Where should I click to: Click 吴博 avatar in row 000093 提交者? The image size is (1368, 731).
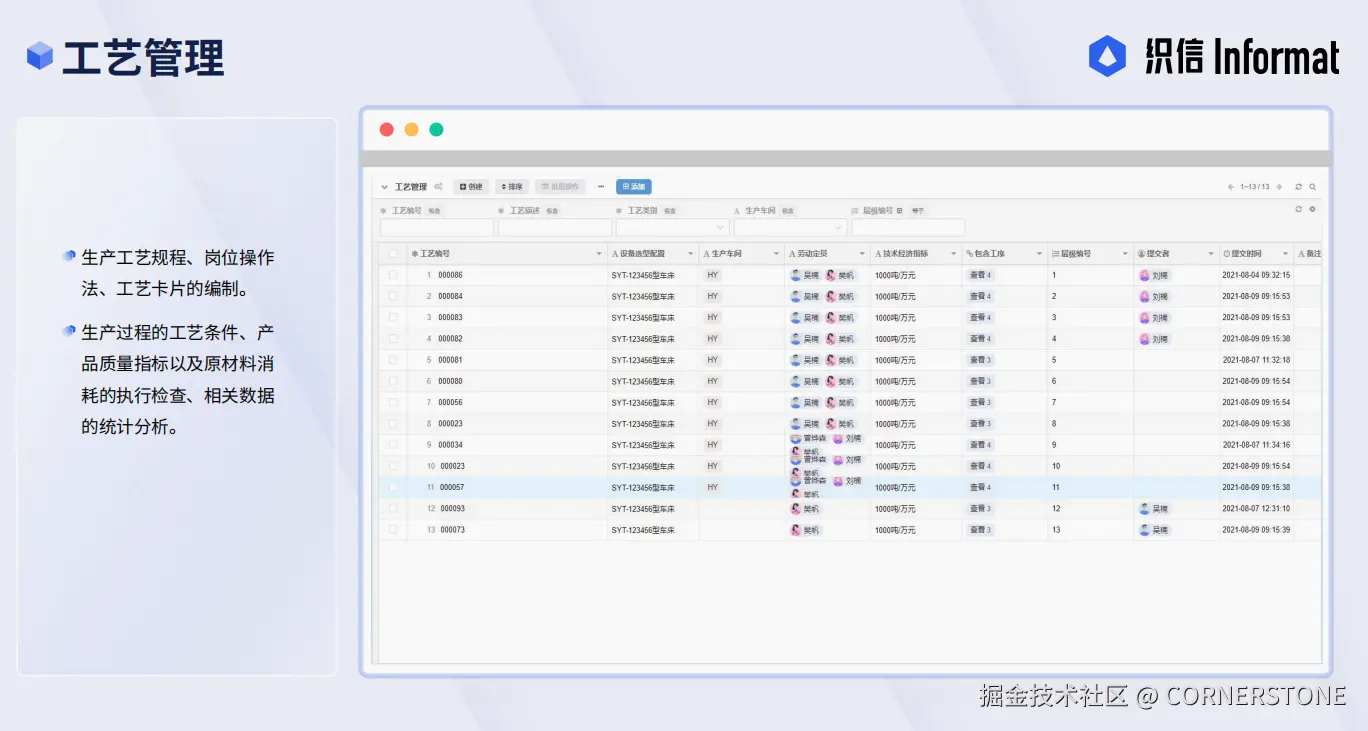click(1144, 509)
